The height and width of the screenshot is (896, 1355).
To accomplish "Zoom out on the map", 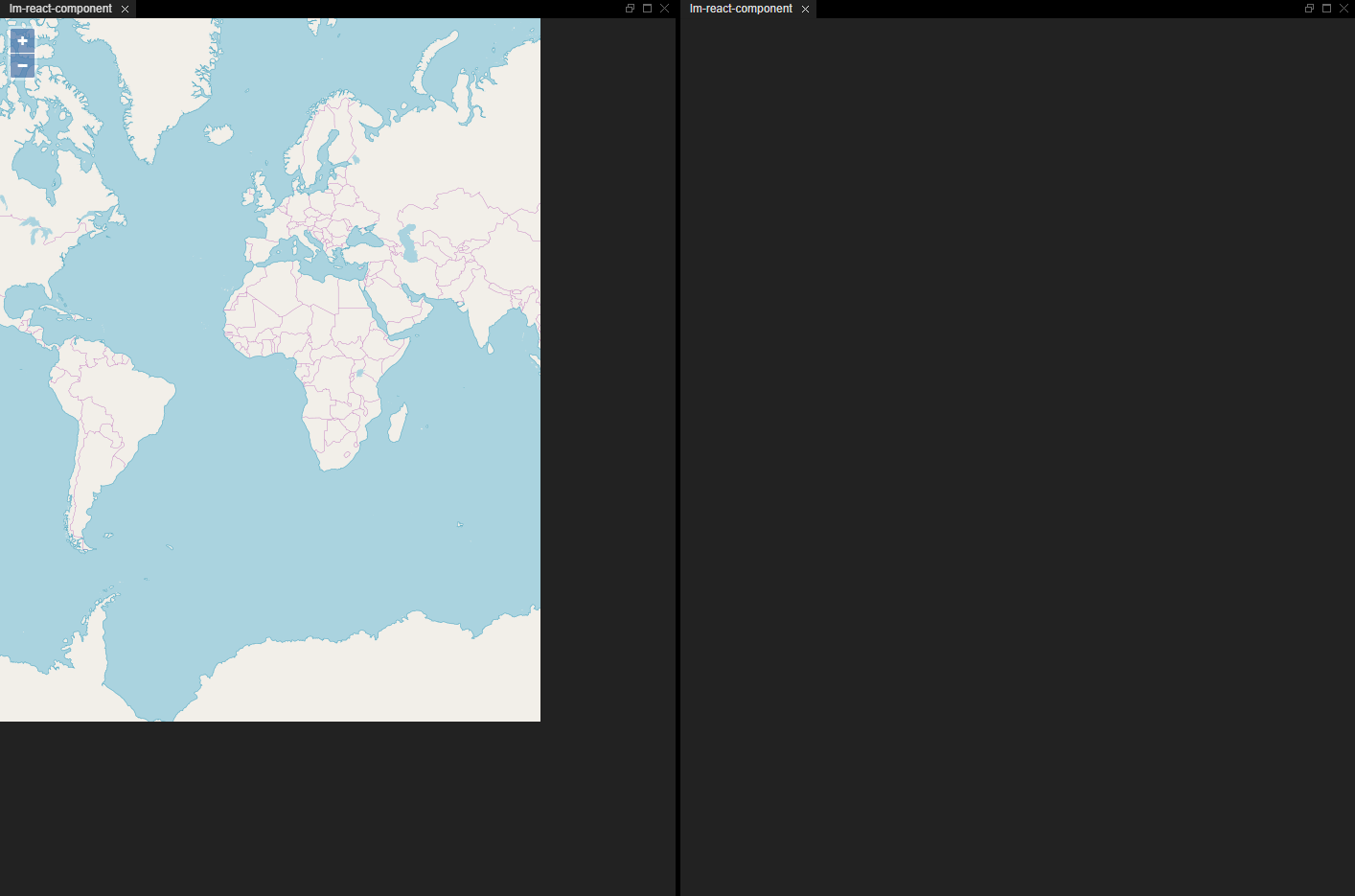I will pos(22,65).
